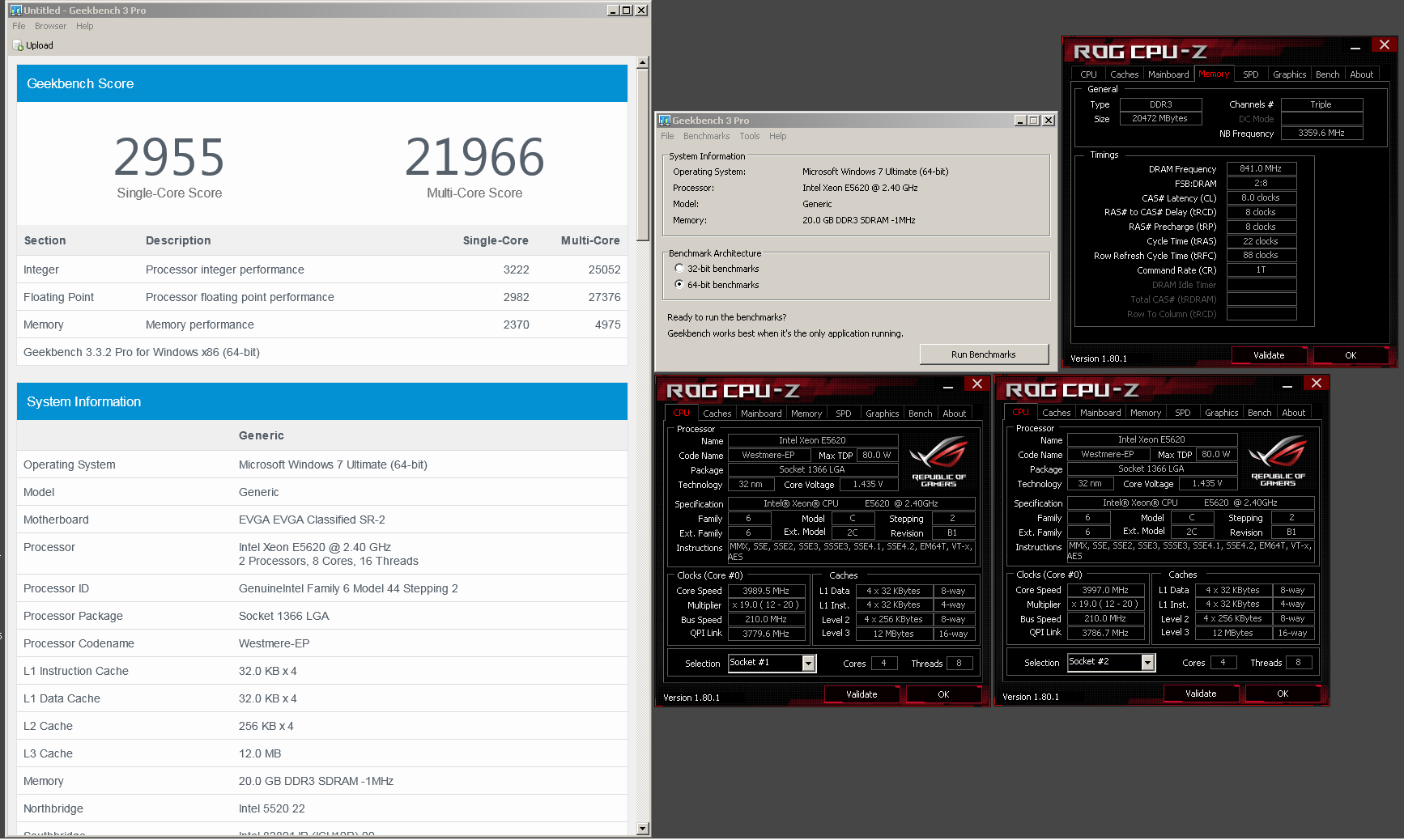Viewport: 1404px width, 840px height.
Task: Switch to Memory tab in Socket #2 CPU-Z window
Action: (x=1146, y=413)
